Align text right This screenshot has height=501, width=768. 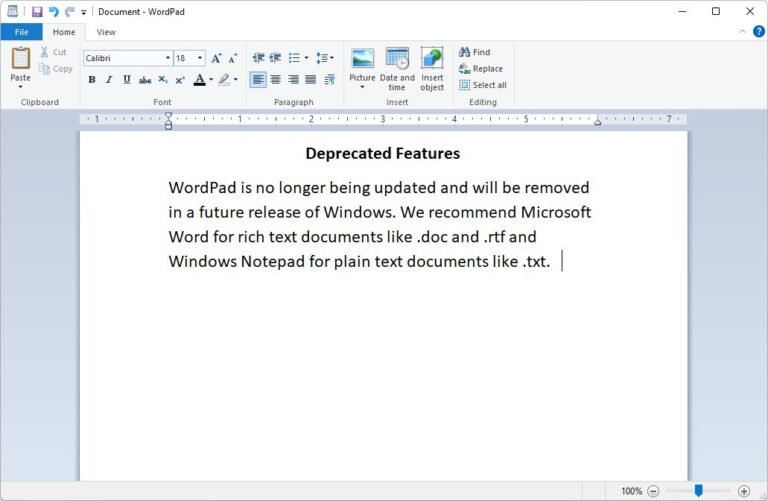[293, 79]
